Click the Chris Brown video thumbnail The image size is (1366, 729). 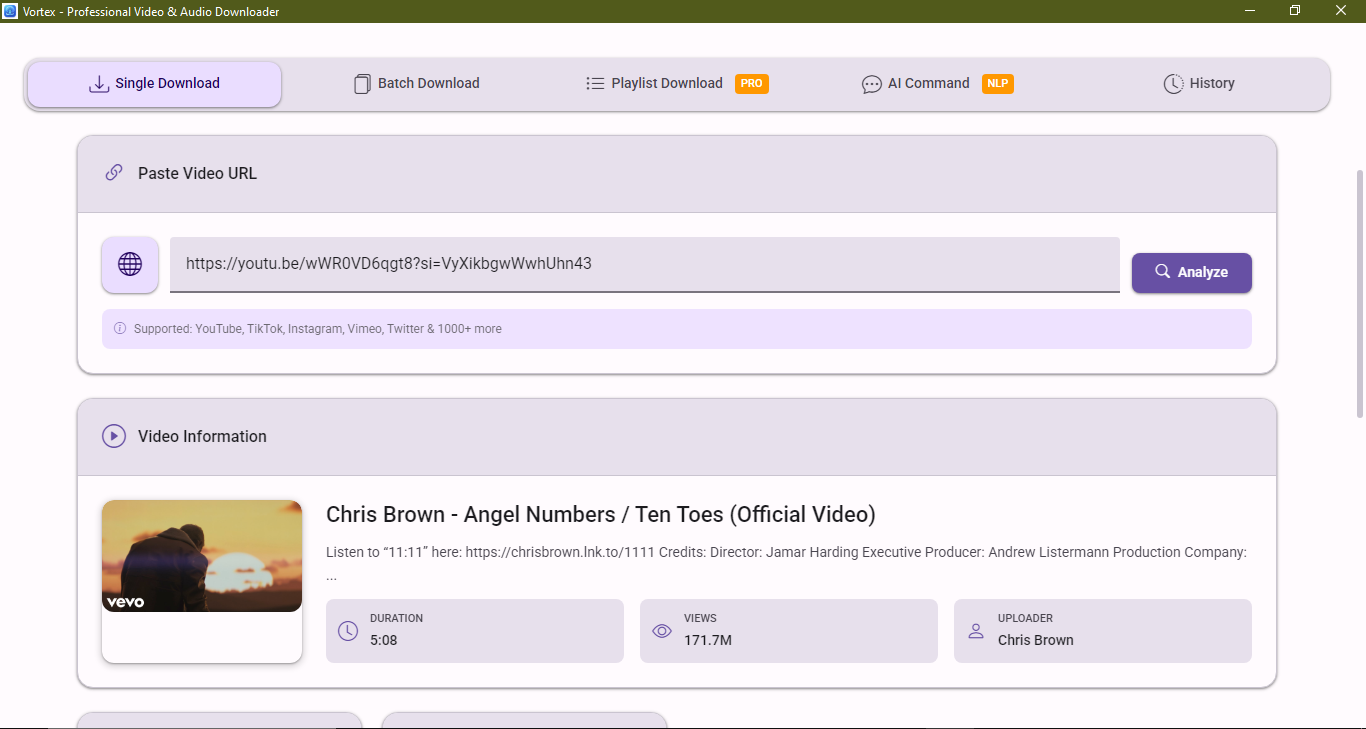[x=202, y=556]
